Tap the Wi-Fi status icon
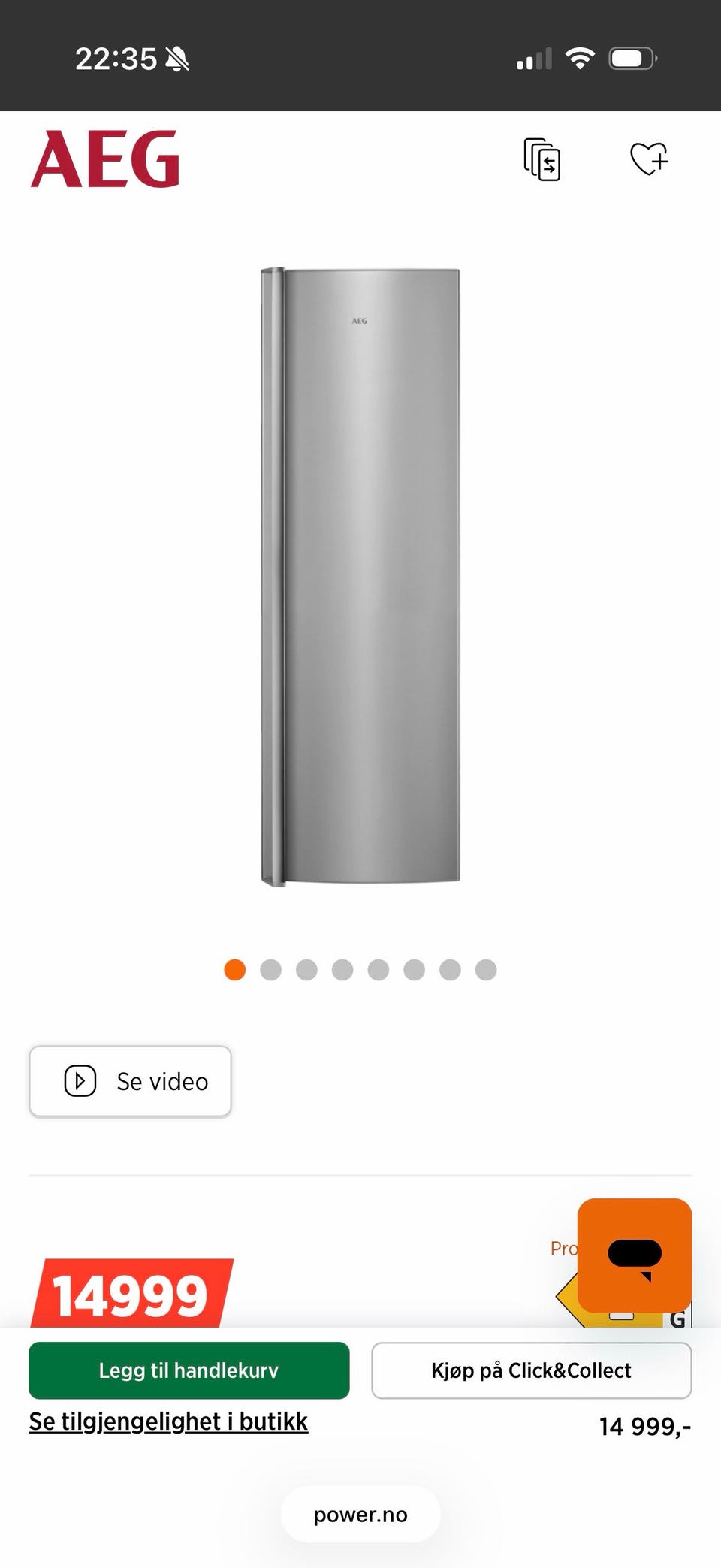Screen dimensions: 721x1568 (x=580, y=58)
